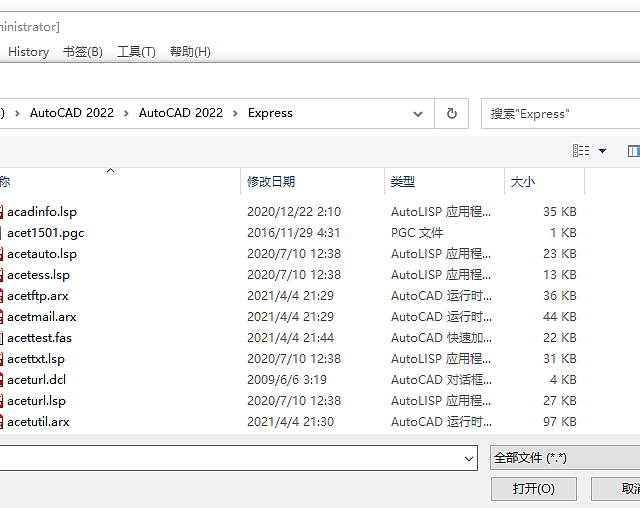Expand the chevron before Express

click(236, 113)
